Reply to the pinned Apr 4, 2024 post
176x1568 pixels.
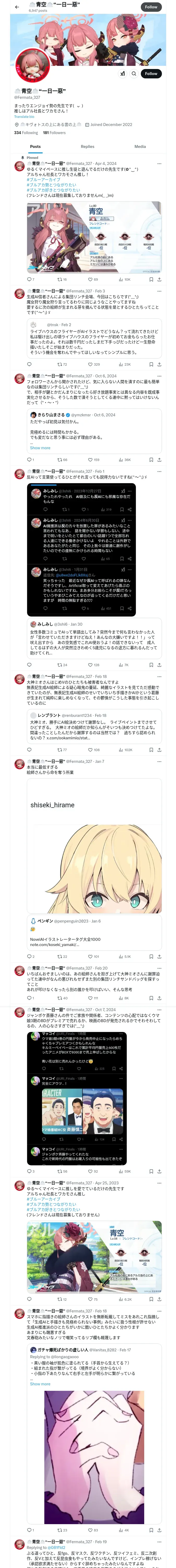coord(29,279)
